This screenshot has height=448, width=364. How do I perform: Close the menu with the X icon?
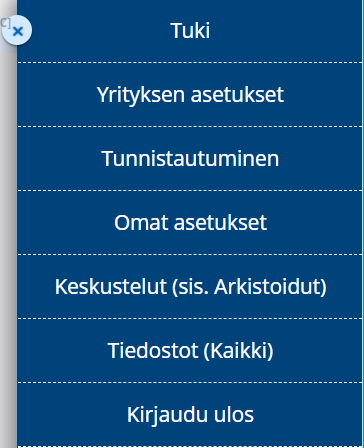17,31
